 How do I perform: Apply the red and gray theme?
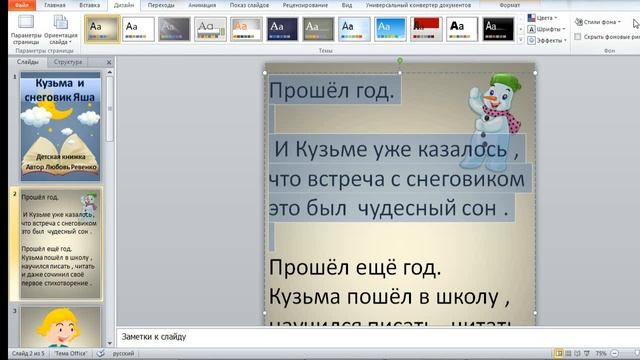pos(426,29)
